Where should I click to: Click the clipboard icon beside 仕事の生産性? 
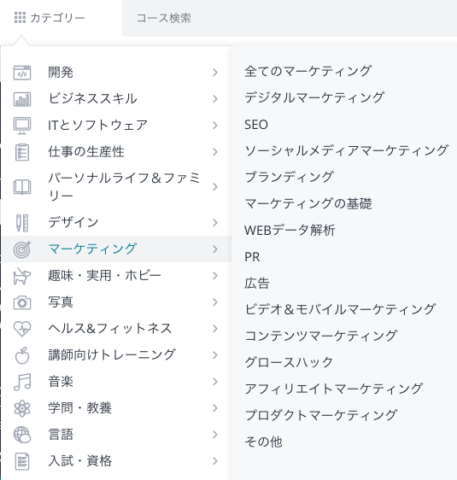point(22,152)
